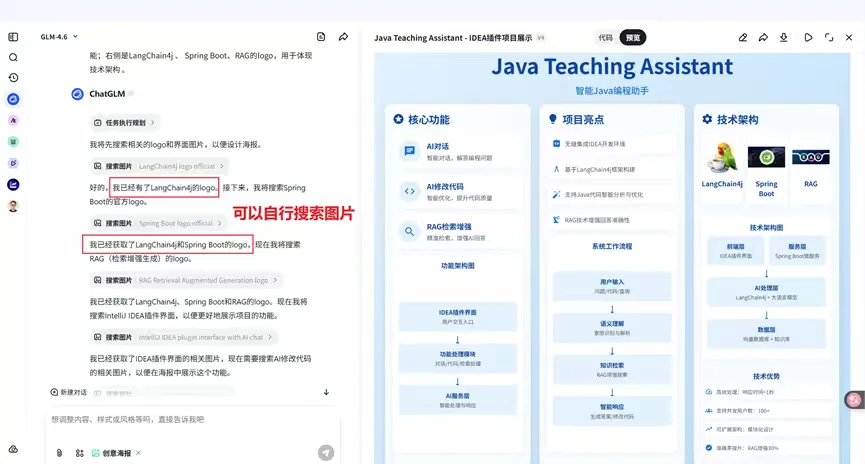Run the preview with play icon

[x=808, y=38]
